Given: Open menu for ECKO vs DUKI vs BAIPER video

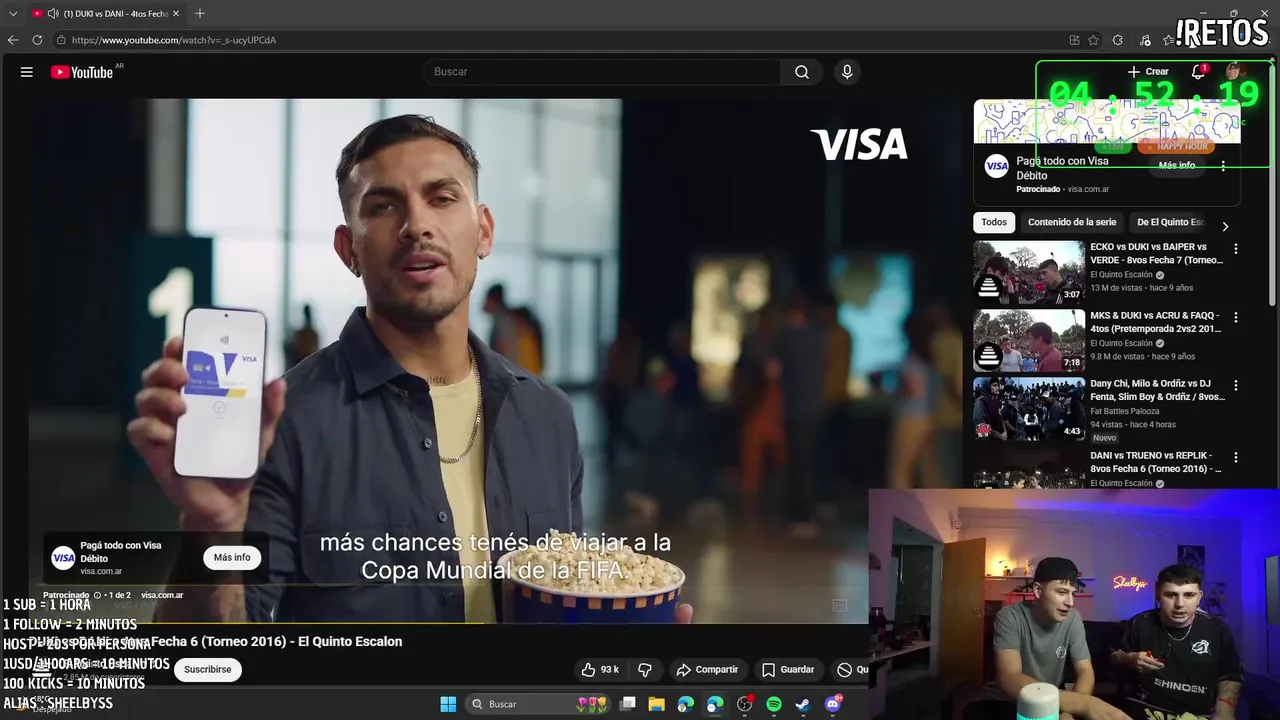Looking at the screenshot, I should [1236, 249].
